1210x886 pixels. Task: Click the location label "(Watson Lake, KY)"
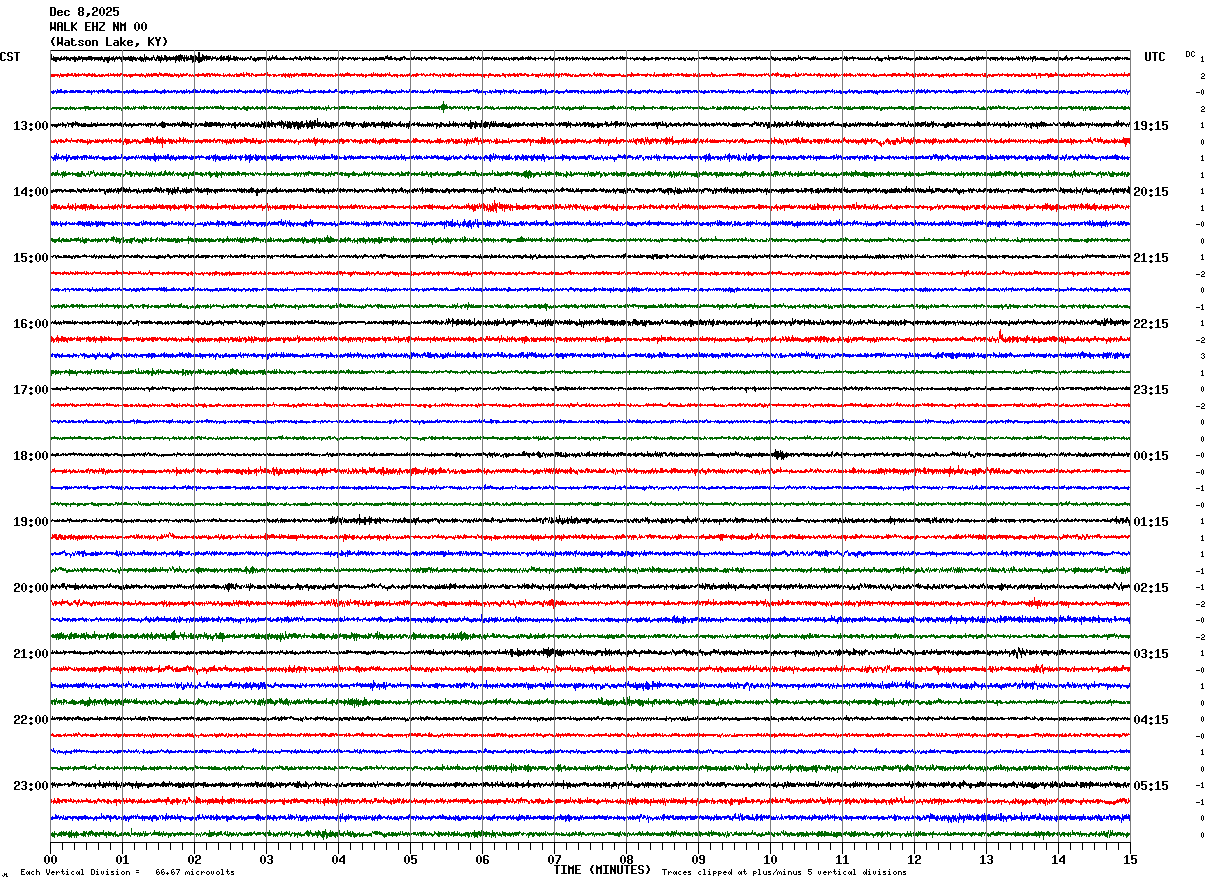[x=109, y=42]
